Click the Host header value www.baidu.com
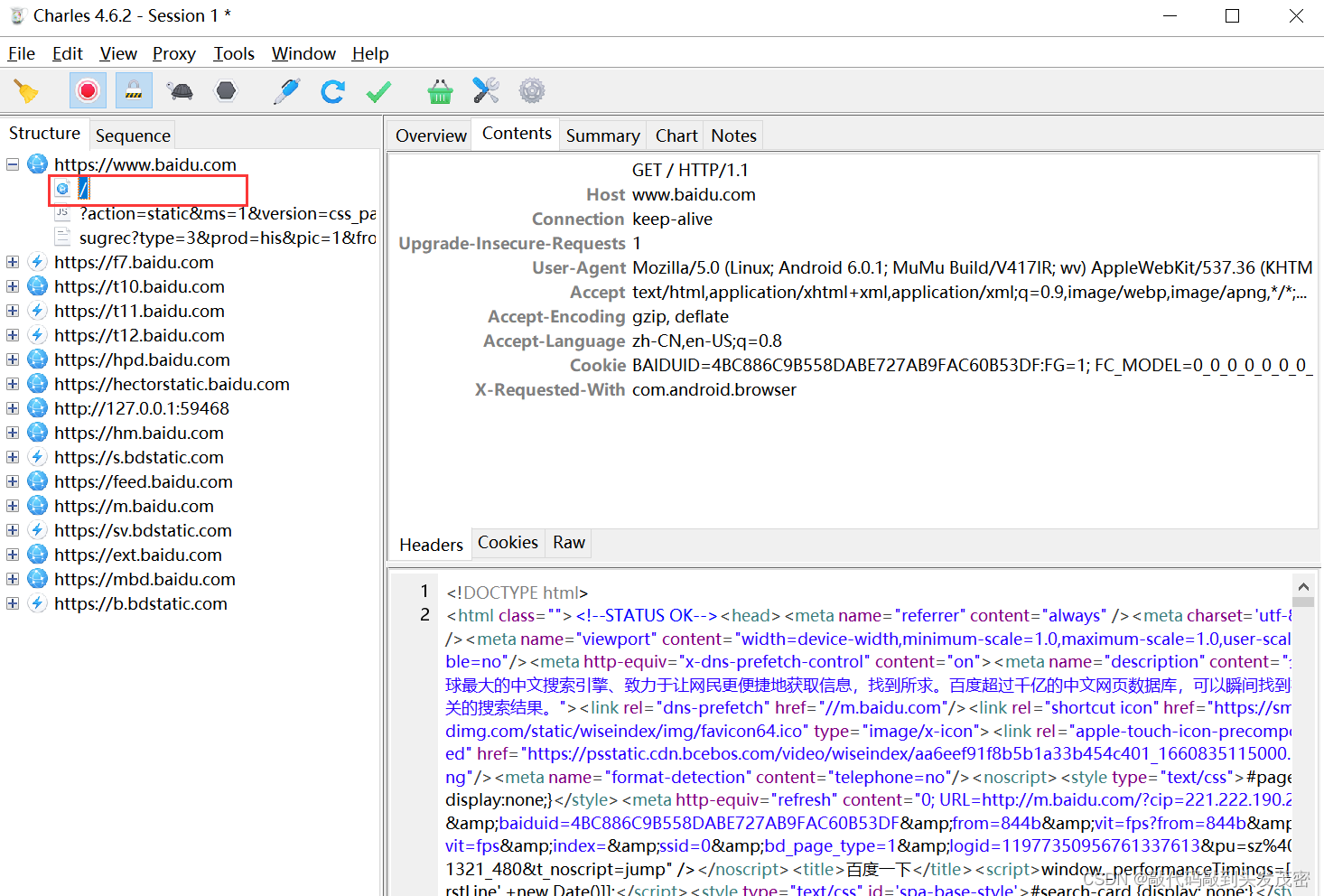The image size is (1324, 896). [x=694, y=194]
